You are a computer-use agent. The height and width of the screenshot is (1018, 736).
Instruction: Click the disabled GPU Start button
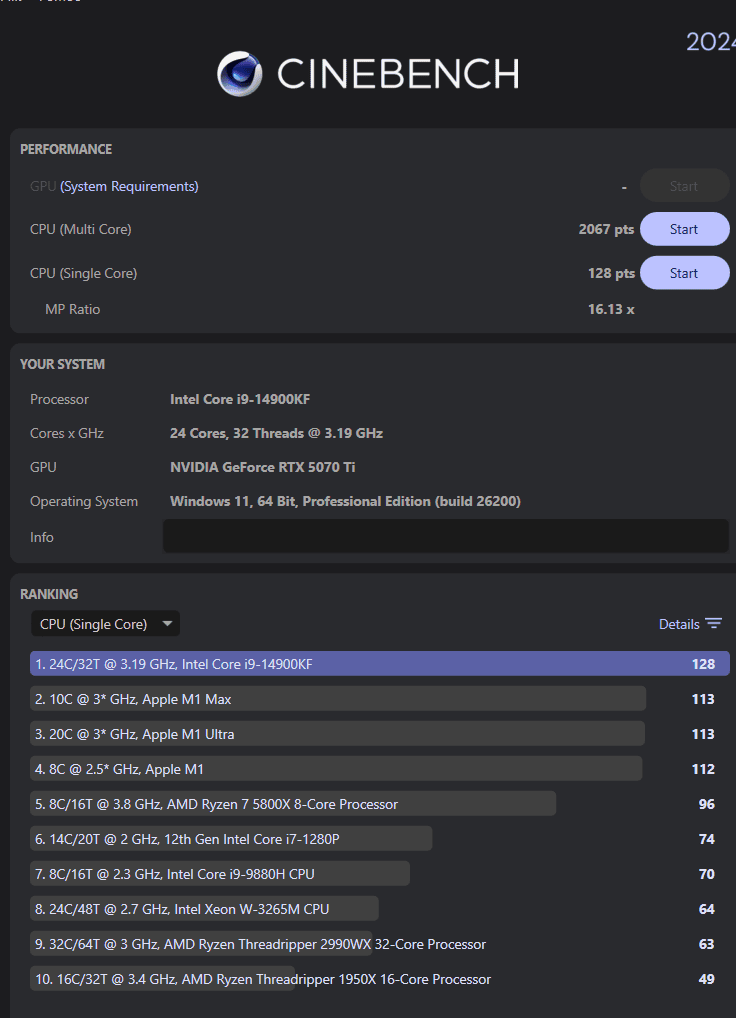coord(685,186)
